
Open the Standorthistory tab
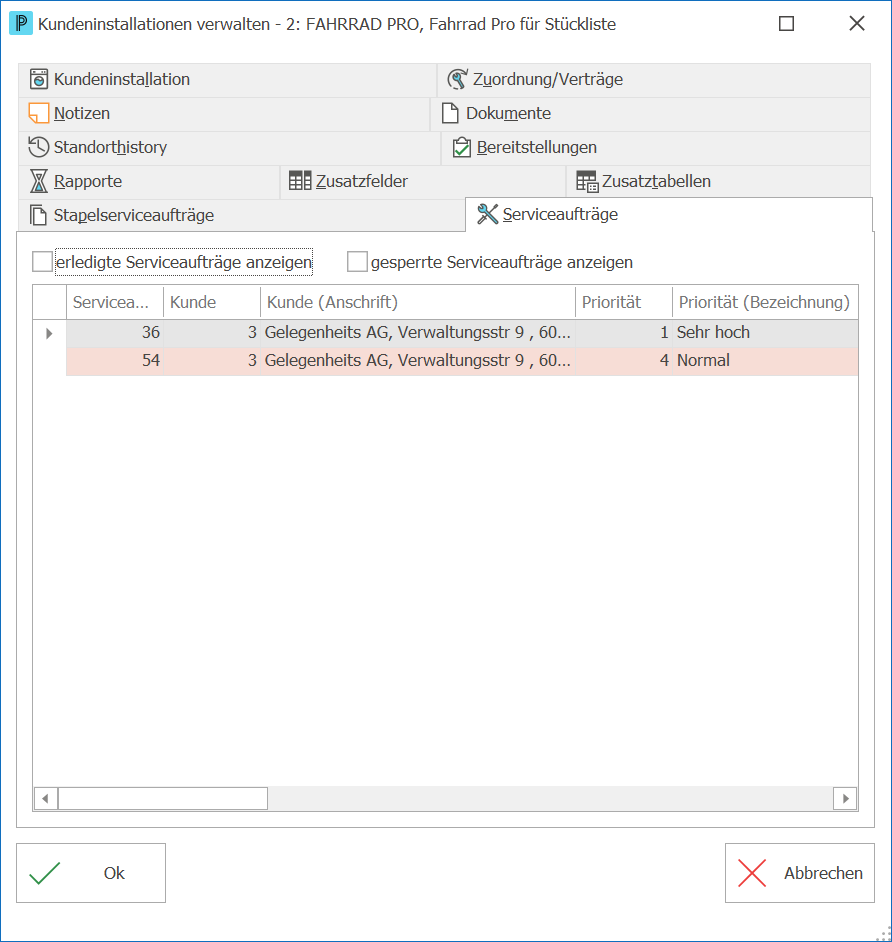point(229,148)
